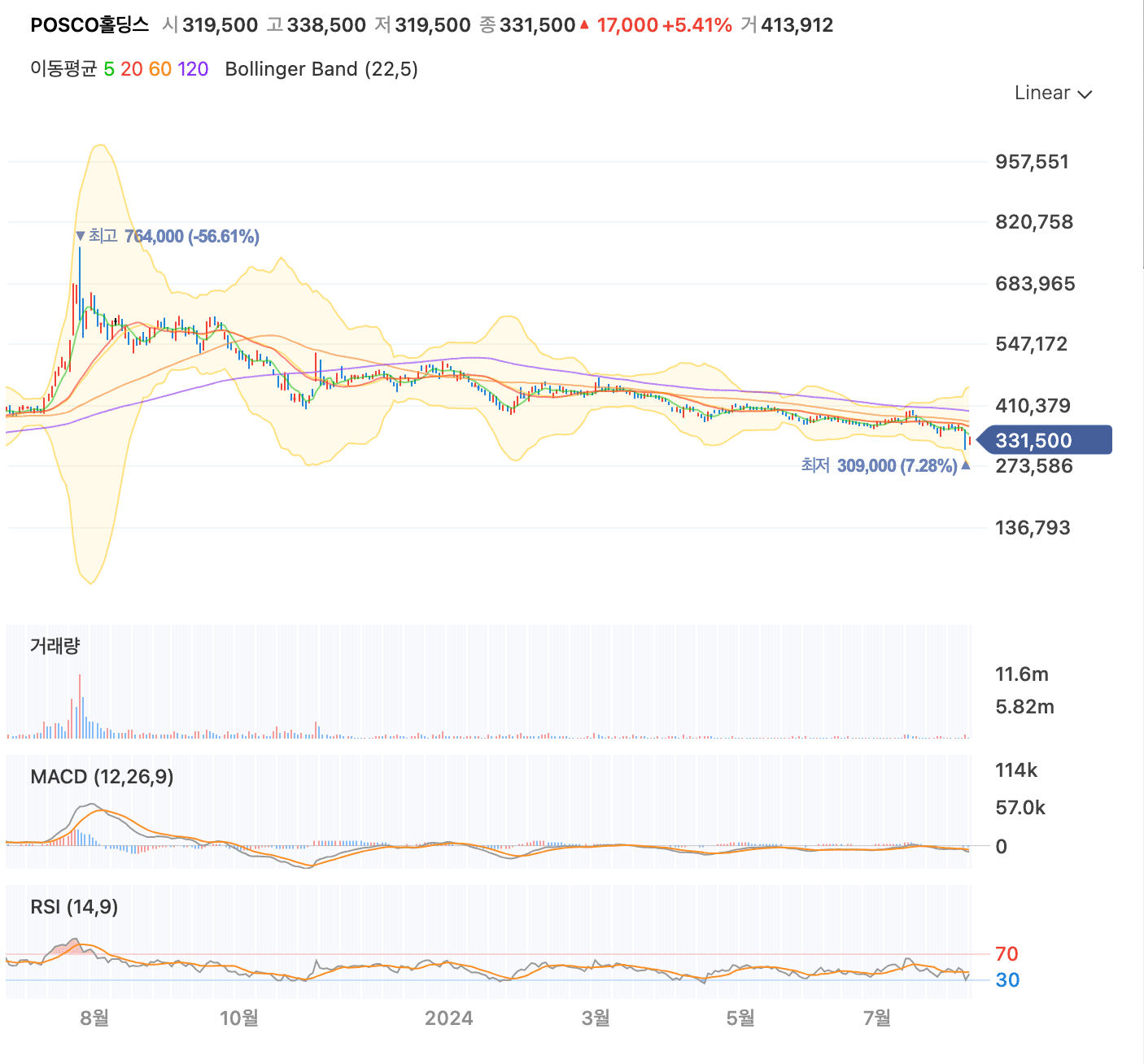Click the closing price value 331,500 in header
The image size is (1144, 1064).
537,25
